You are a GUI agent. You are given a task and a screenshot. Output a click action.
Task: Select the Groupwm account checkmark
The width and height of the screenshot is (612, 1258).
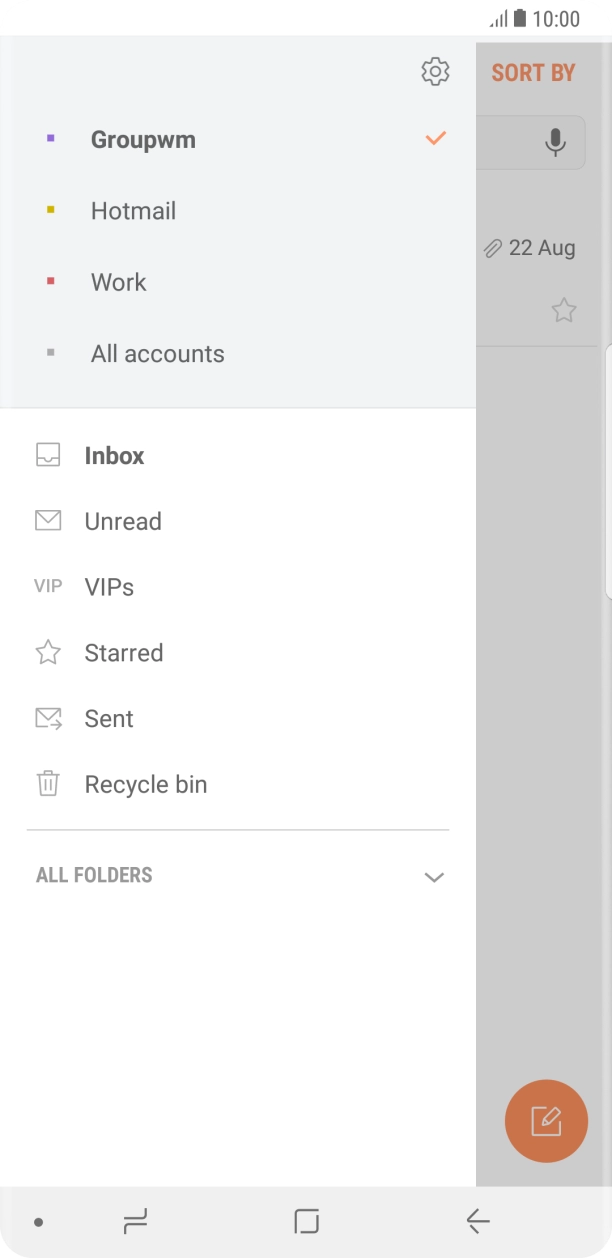pyautogui.click(x=435, y=139)
